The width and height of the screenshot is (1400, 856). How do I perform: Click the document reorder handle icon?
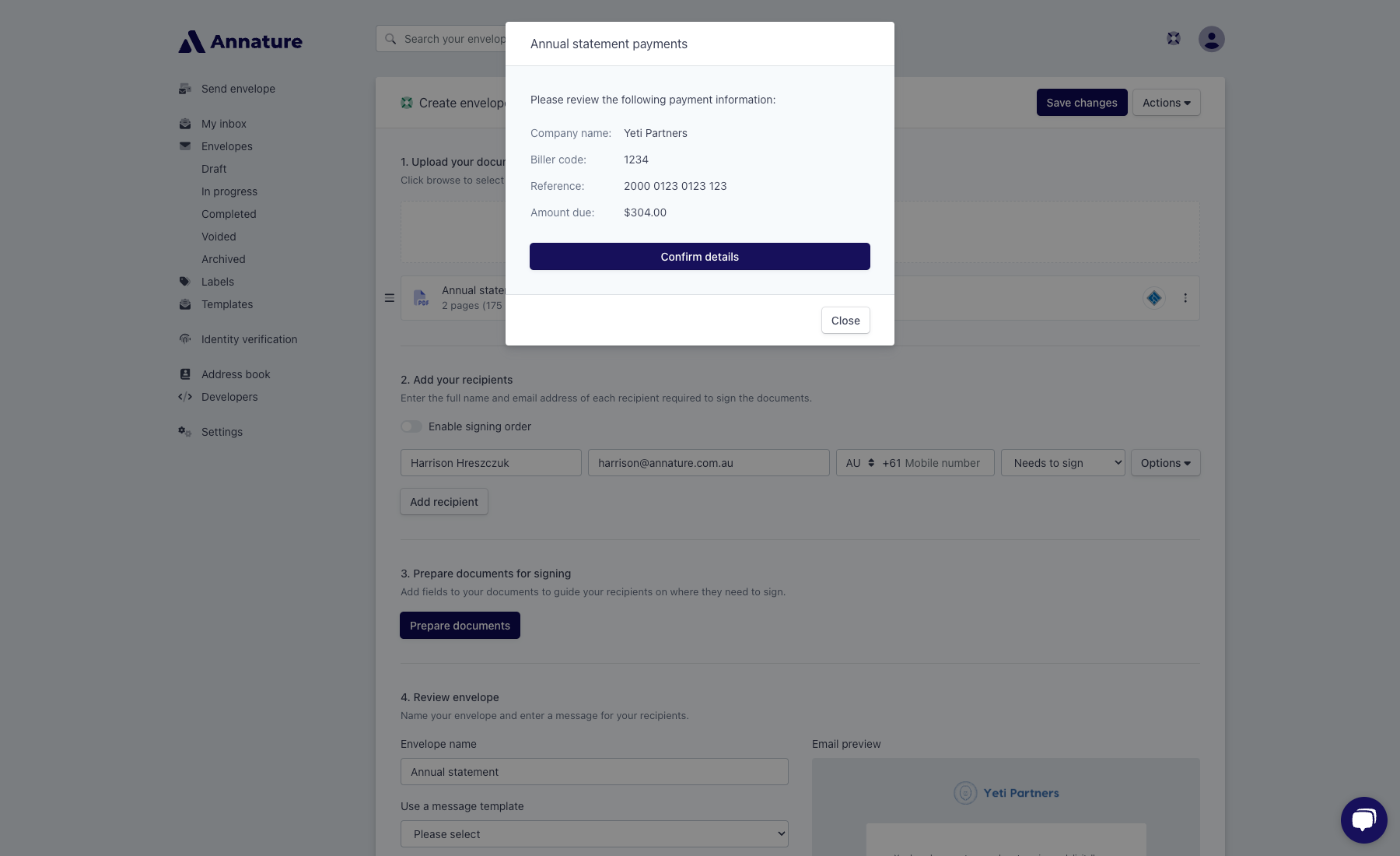point(390,298)
